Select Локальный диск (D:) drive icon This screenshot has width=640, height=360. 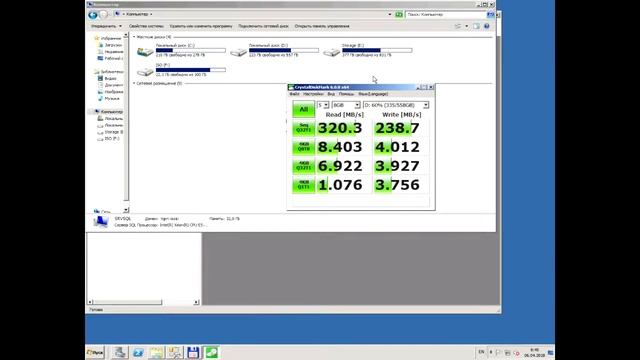pos(238,52)
